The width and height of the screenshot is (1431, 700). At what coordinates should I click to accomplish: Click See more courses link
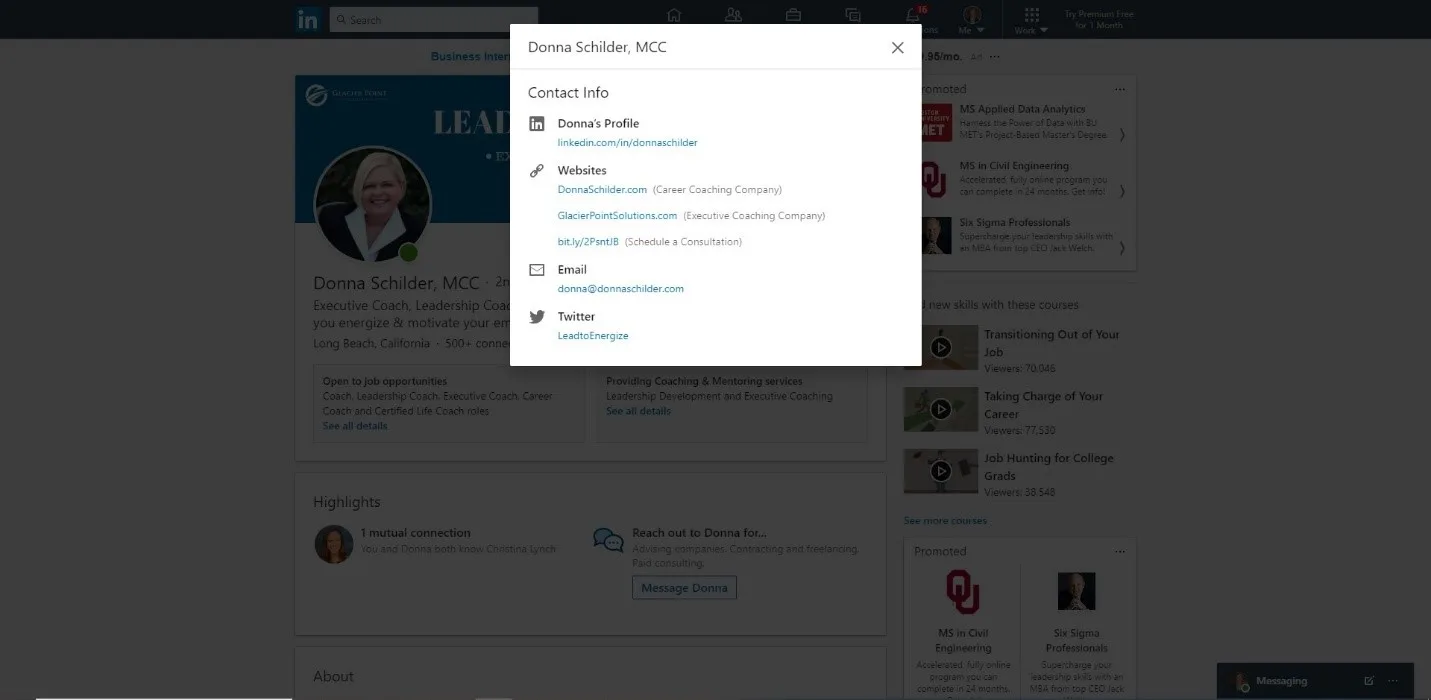(945, 521)
